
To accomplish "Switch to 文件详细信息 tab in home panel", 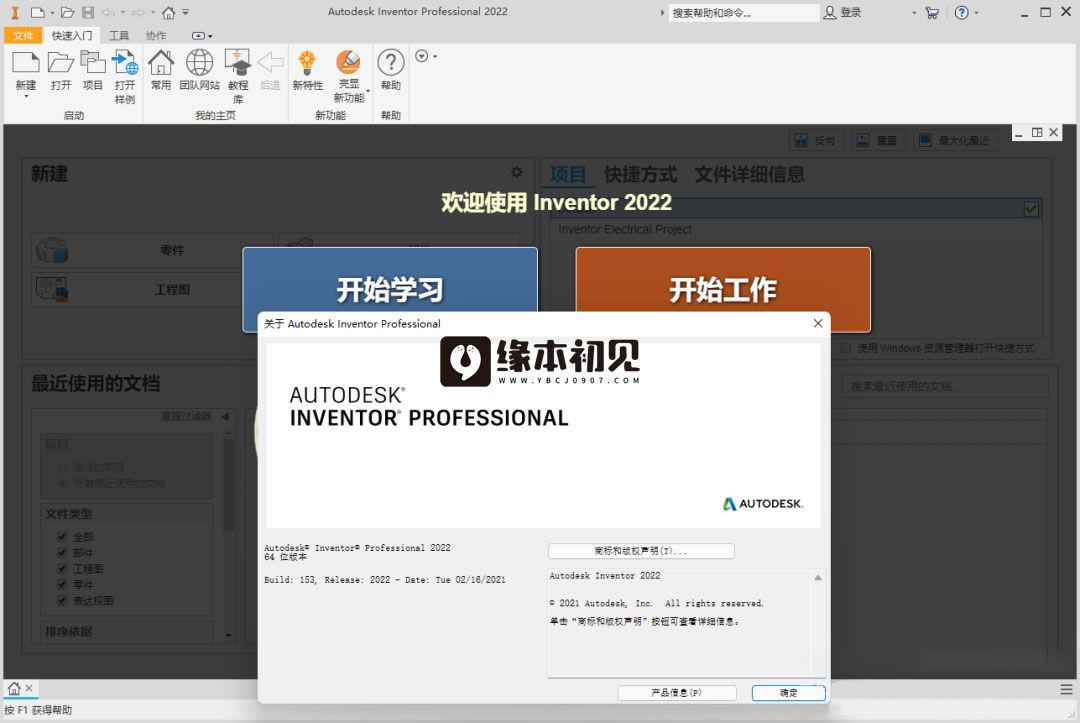I will pos(749,174).
